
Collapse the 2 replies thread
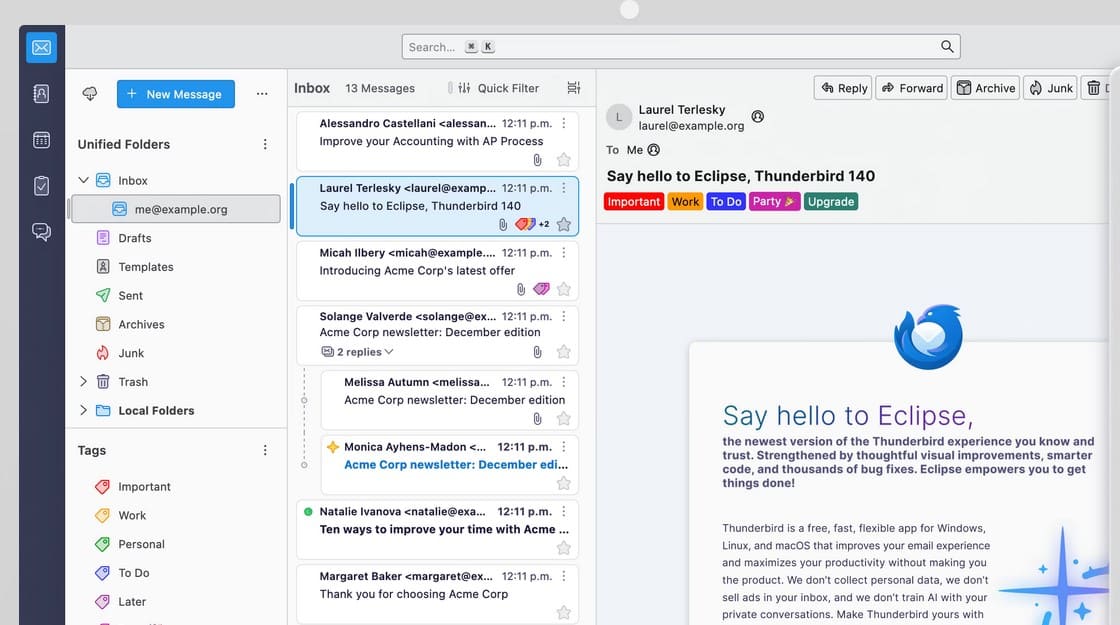click(357, 352)
